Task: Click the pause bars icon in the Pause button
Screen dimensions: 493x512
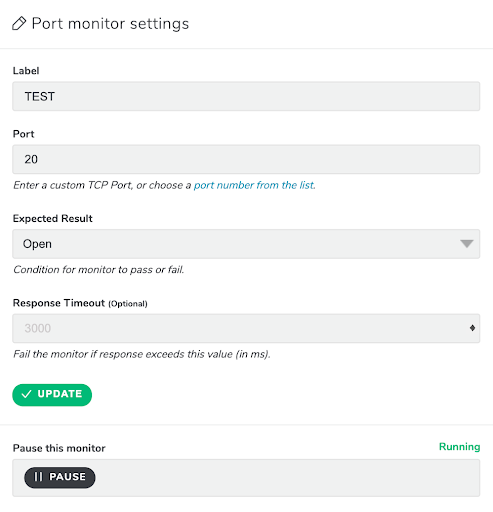Action: 38,477
